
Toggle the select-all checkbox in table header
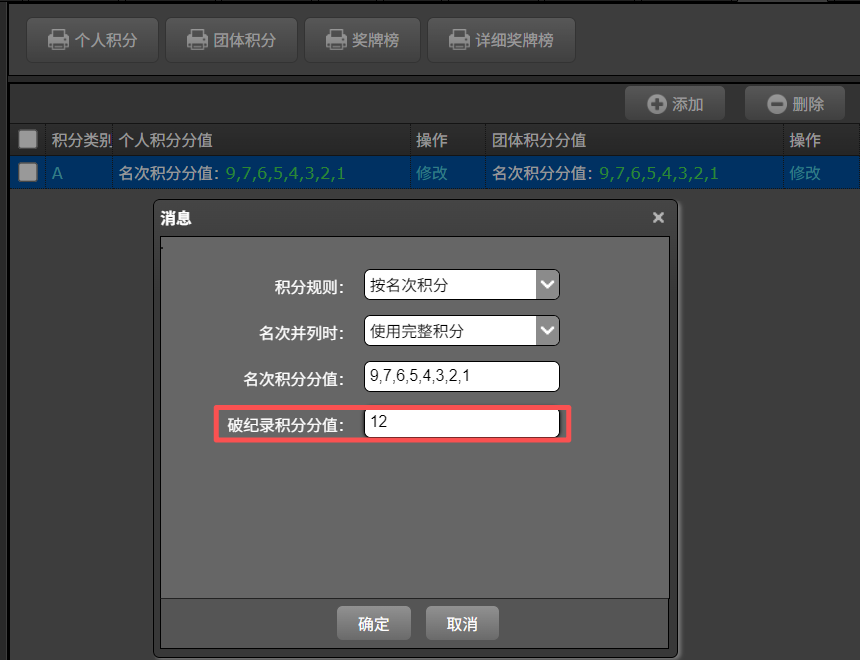click(28, 140)
